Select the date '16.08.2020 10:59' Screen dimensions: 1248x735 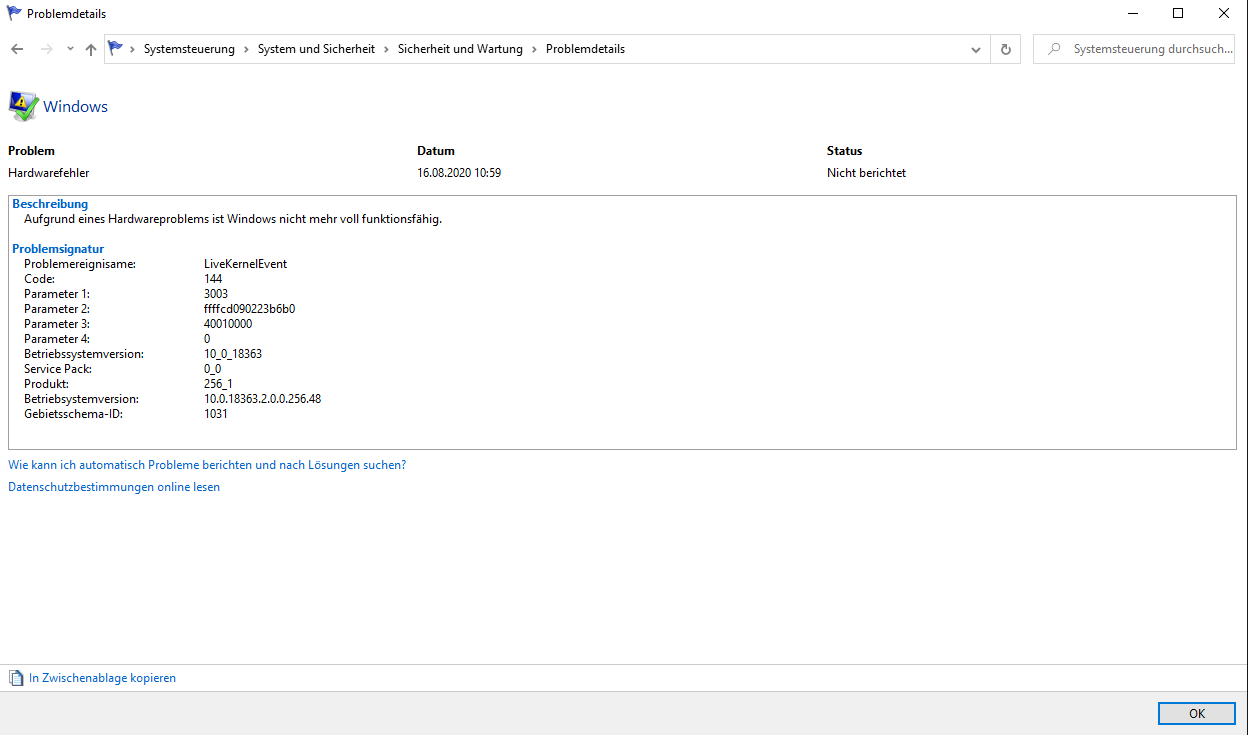click(459, 173)
